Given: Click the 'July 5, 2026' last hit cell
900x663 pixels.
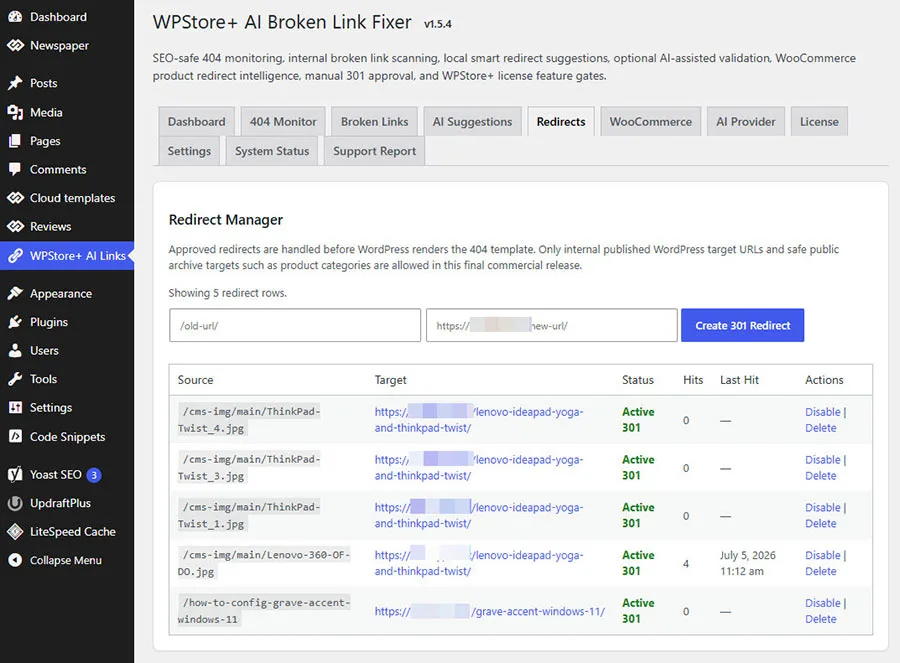Looking at the screenshot, I should click(748, 563).
